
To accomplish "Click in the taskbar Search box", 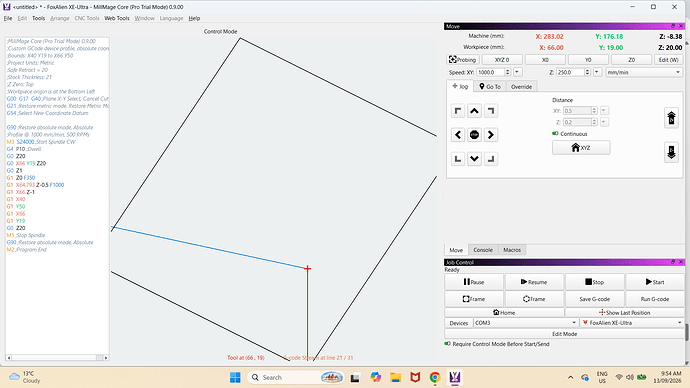I will (295, 377).
